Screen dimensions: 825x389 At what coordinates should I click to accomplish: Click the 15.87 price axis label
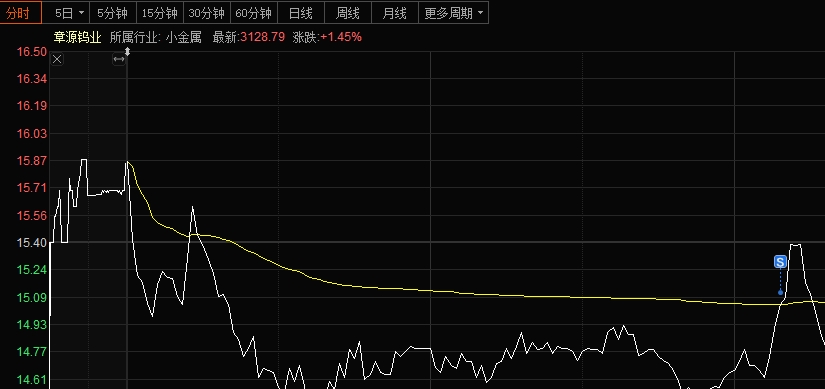click(32, 161)
